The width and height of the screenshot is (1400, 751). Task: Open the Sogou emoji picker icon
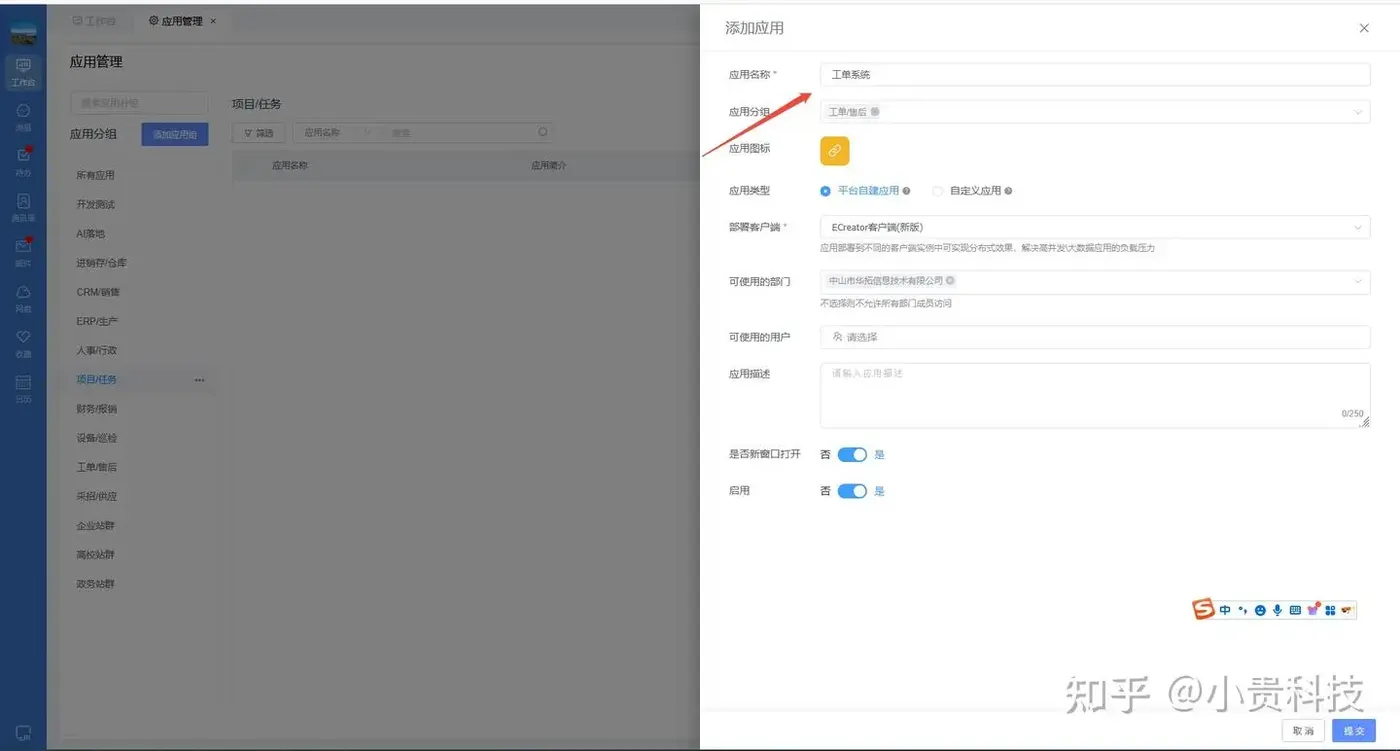[1260, 610]
